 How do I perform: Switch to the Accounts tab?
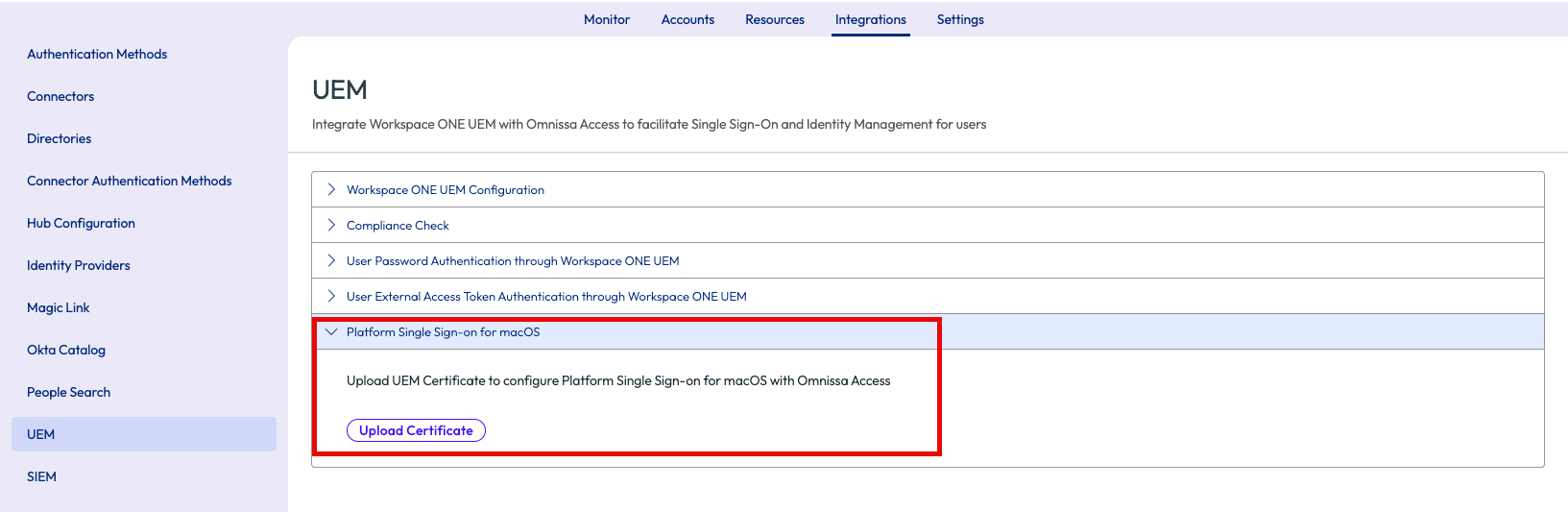[x=688, y=19]
